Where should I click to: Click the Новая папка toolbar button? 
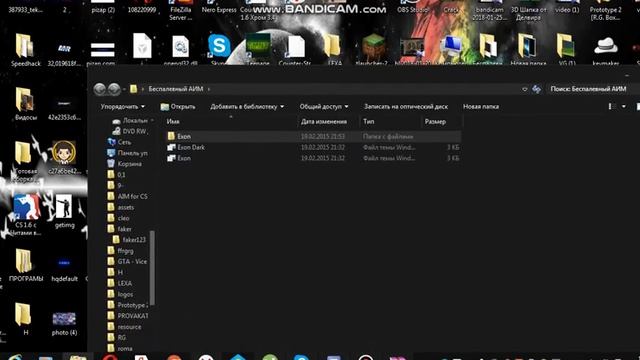coord(481,107)
